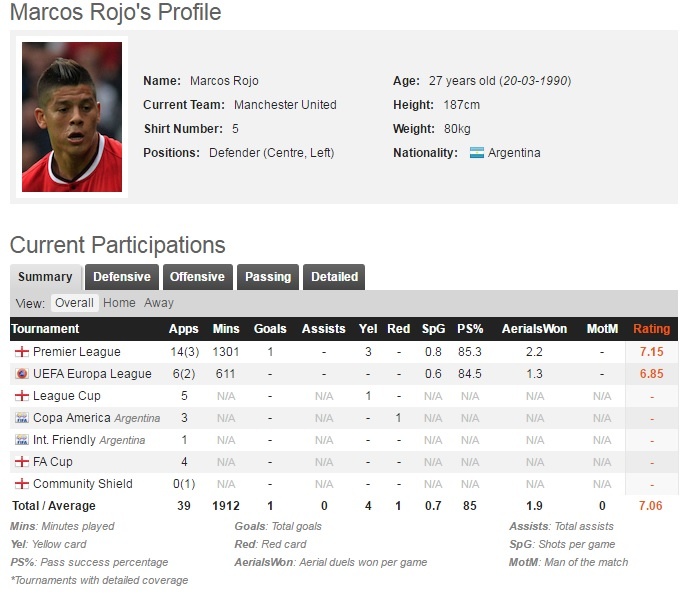Sort table by Rating column header
The height and width of the screenshot is (599, 683).
[x=652, y=329]
